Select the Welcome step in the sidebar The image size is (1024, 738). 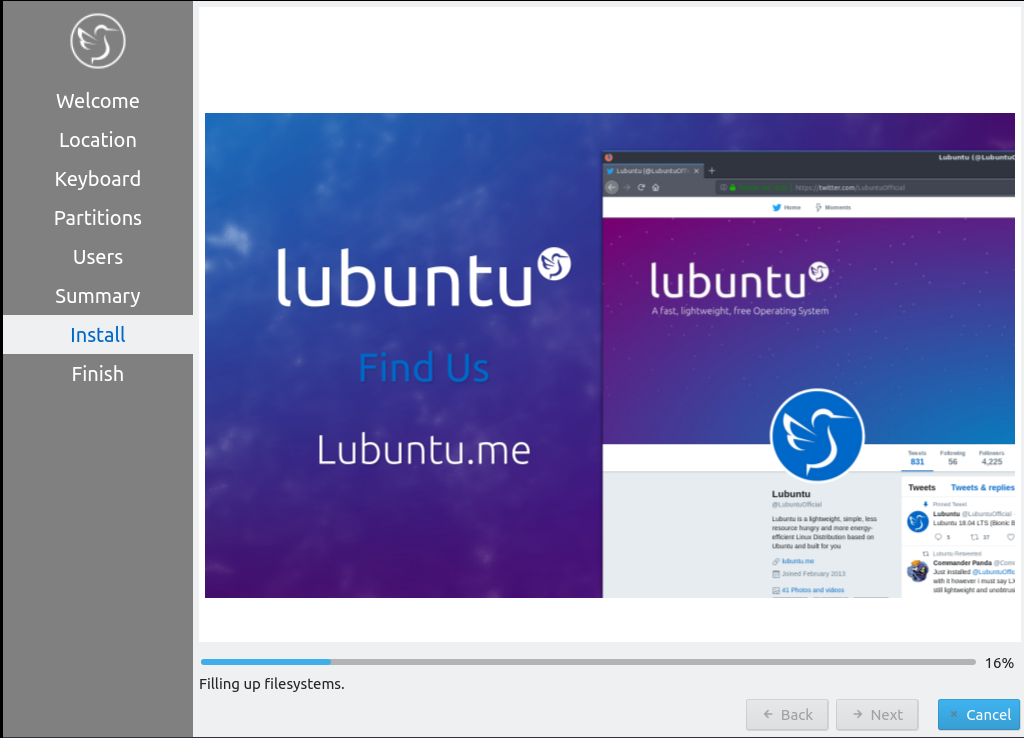coord(97,101)
